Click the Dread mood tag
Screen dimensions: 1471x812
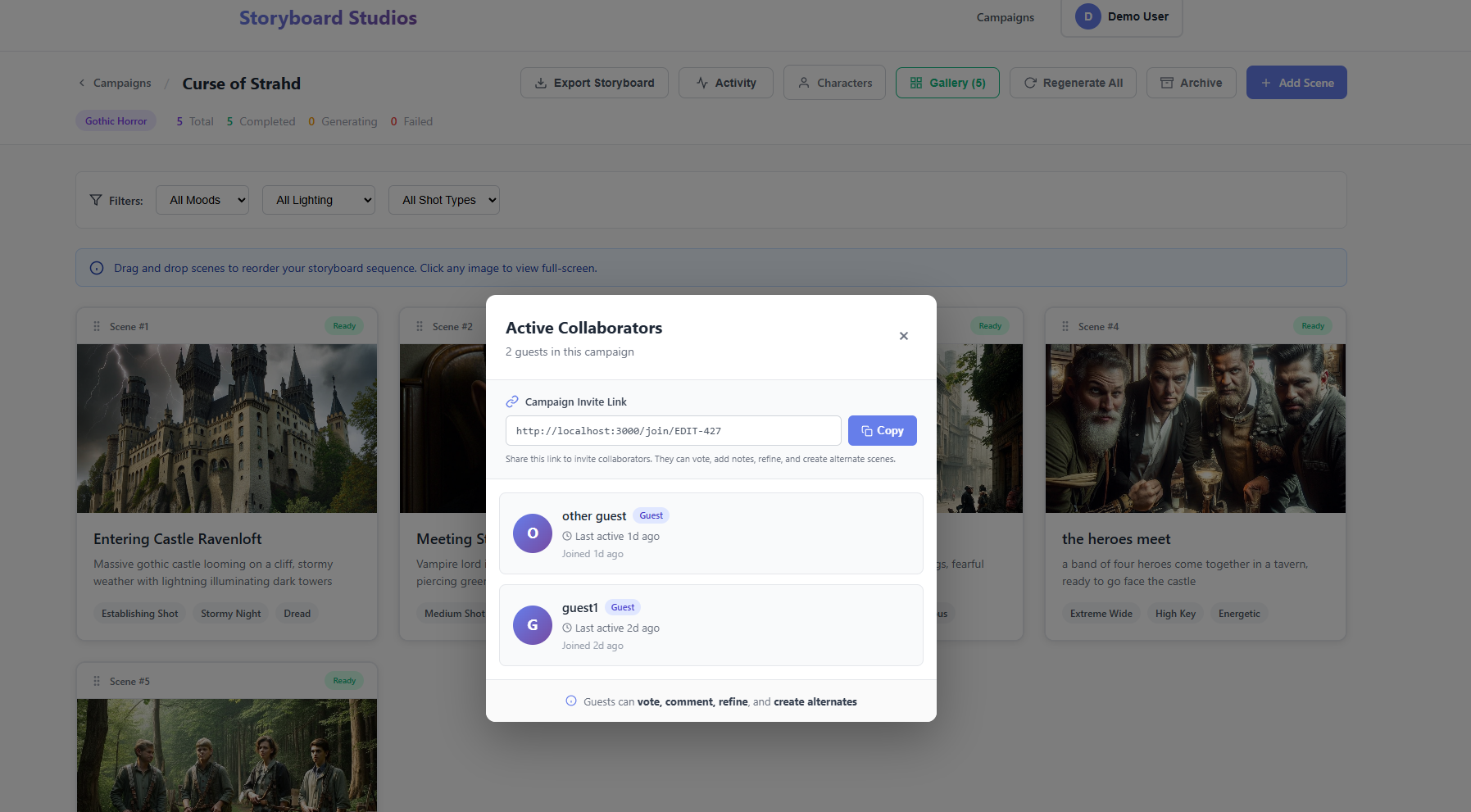coord(297,614)
